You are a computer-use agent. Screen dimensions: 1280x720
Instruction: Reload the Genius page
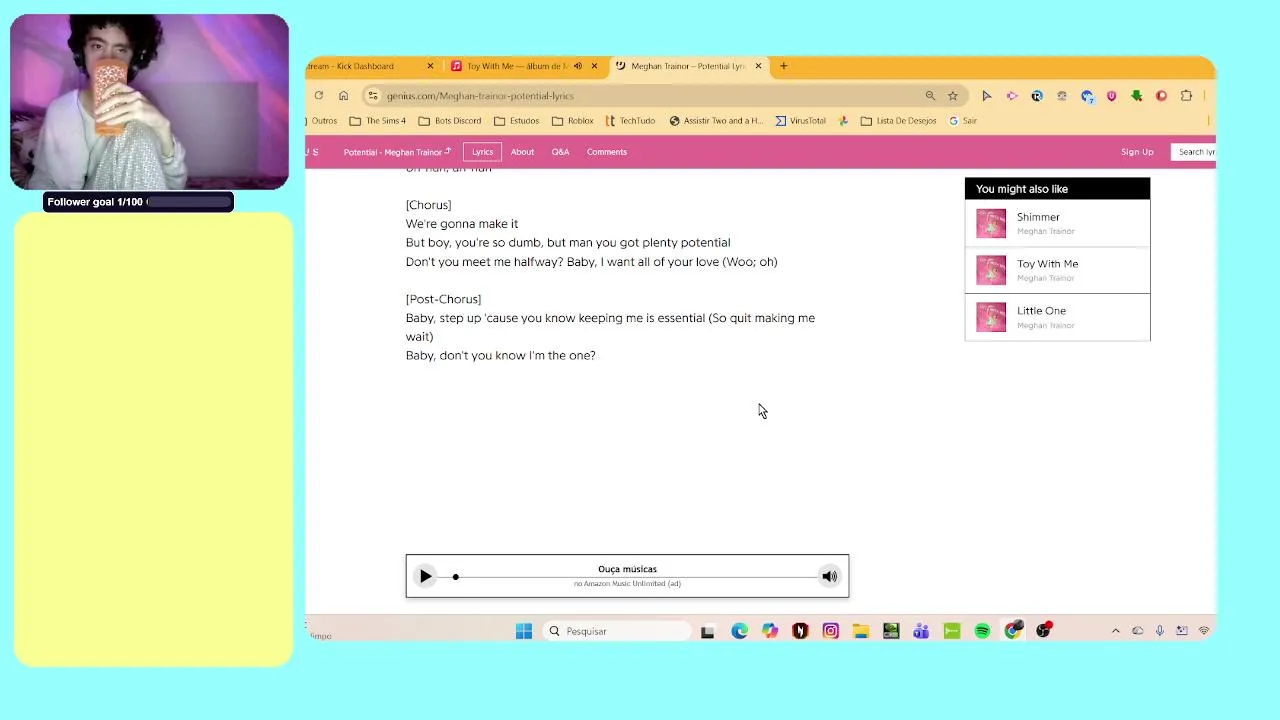point(318,96)
